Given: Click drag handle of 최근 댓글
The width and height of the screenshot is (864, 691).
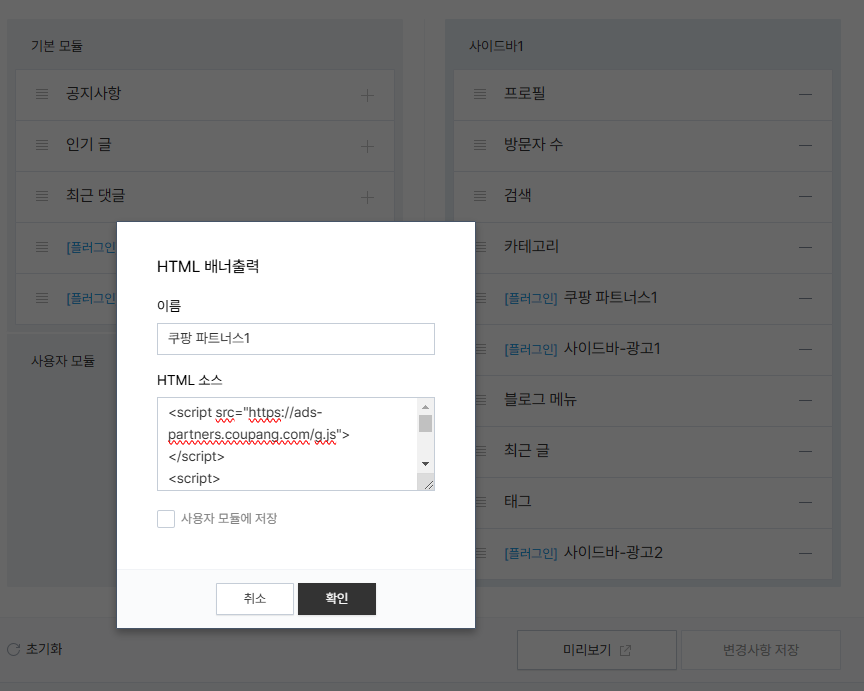Looking at the screenshot, I should tap(42, 196).
